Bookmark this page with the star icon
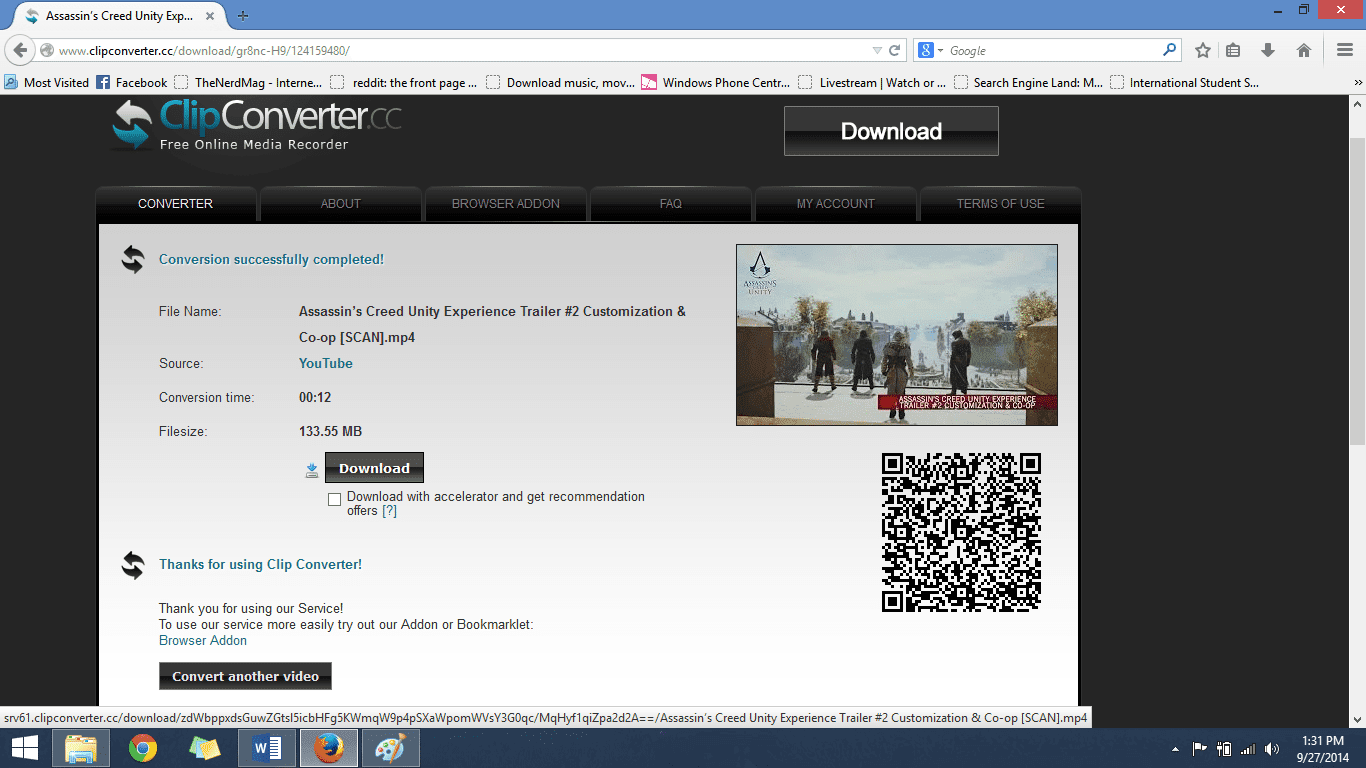 point(1203,50)
